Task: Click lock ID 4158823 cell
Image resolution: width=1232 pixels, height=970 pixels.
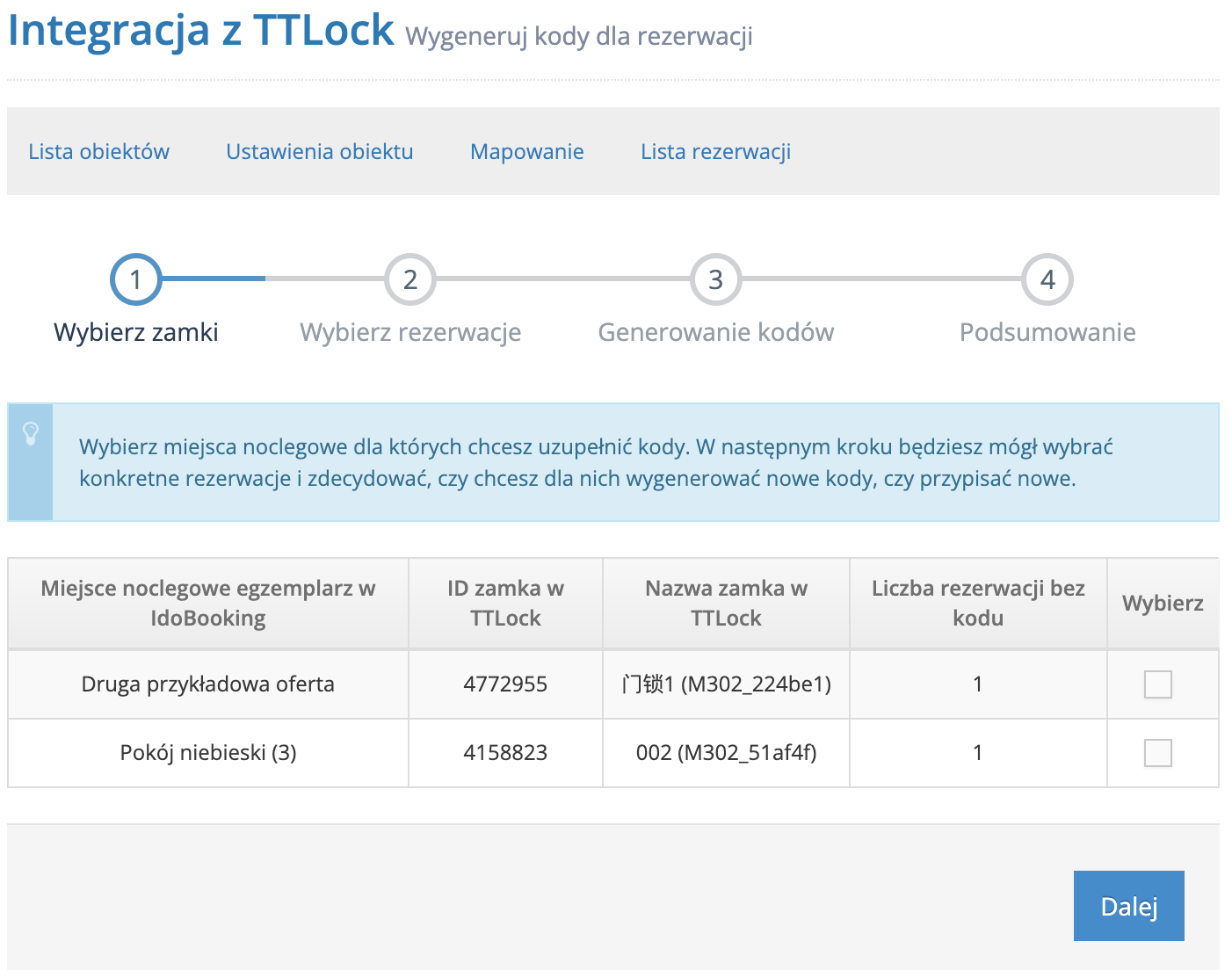Action: click(505, 753)
